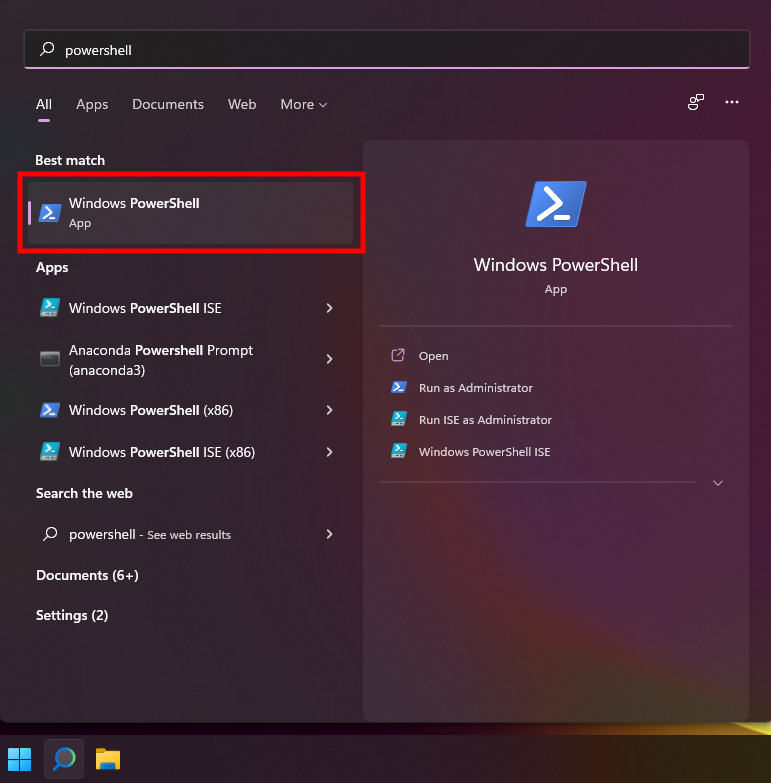The image size is (771, 783).
Task: Click the search box containing powershell
Action: [386, 49]
